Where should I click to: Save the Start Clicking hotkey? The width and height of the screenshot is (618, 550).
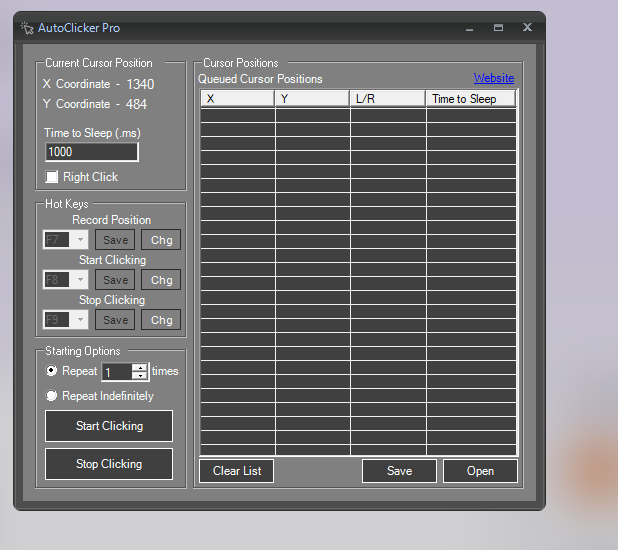point(115,280)
